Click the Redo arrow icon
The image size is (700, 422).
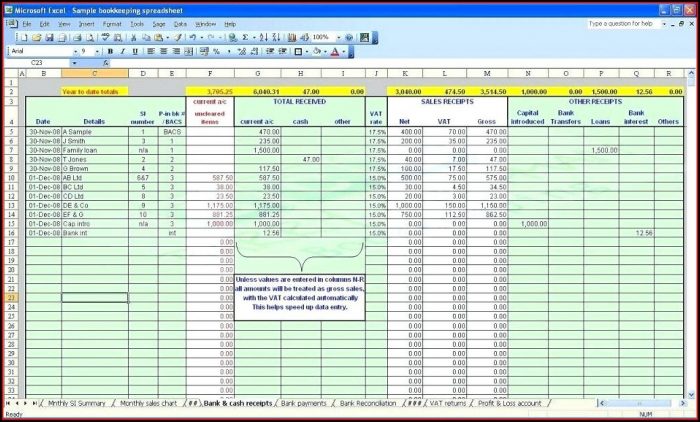coord(211,38)
